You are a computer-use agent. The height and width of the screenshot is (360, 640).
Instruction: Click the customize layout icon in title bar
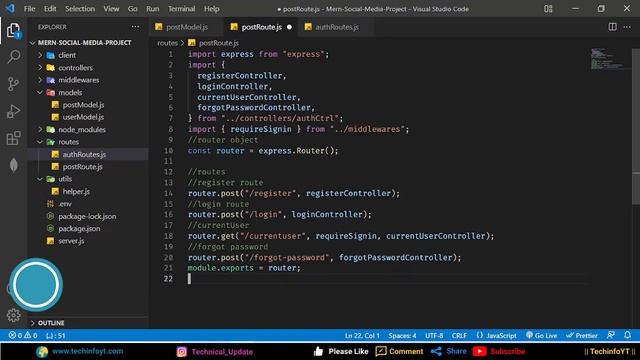(x=548, y=9)
